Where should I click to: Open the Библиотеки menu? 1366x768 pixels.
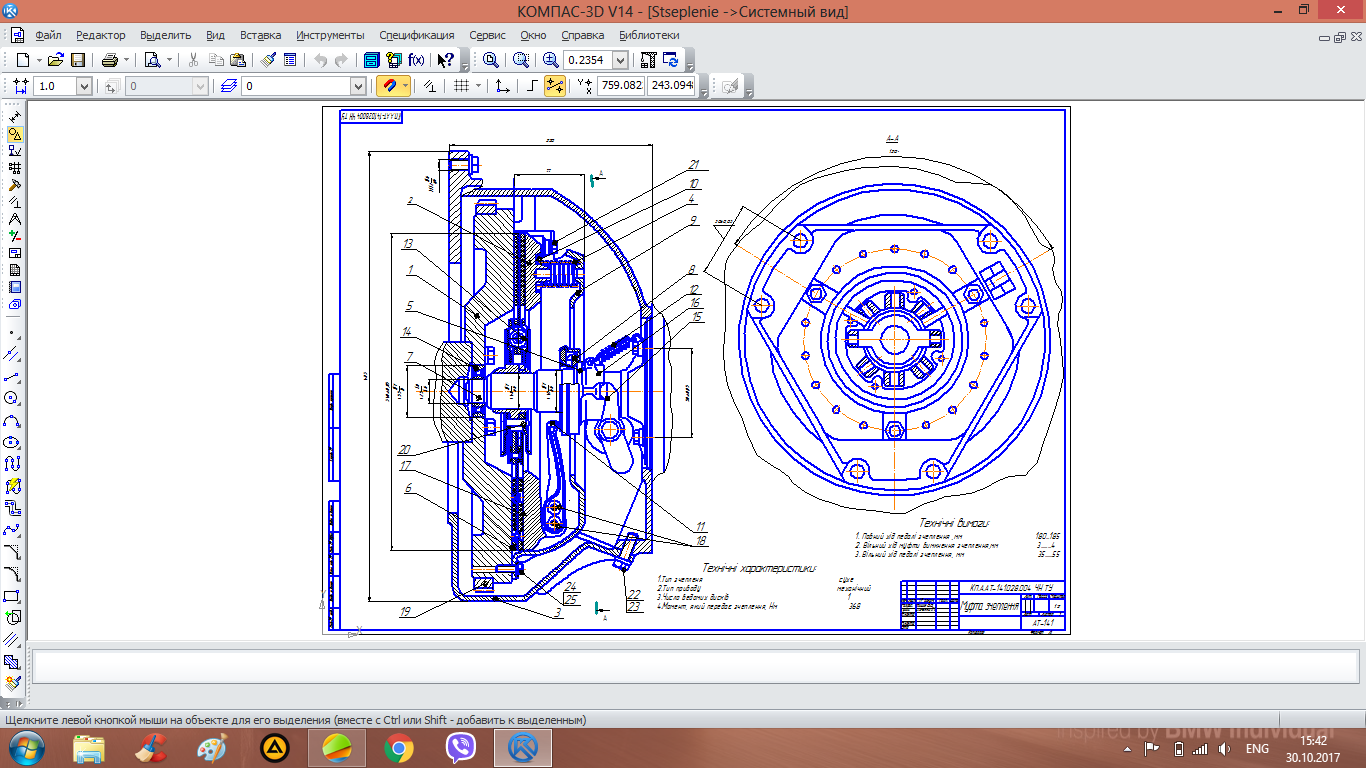[x=649, y=35]
